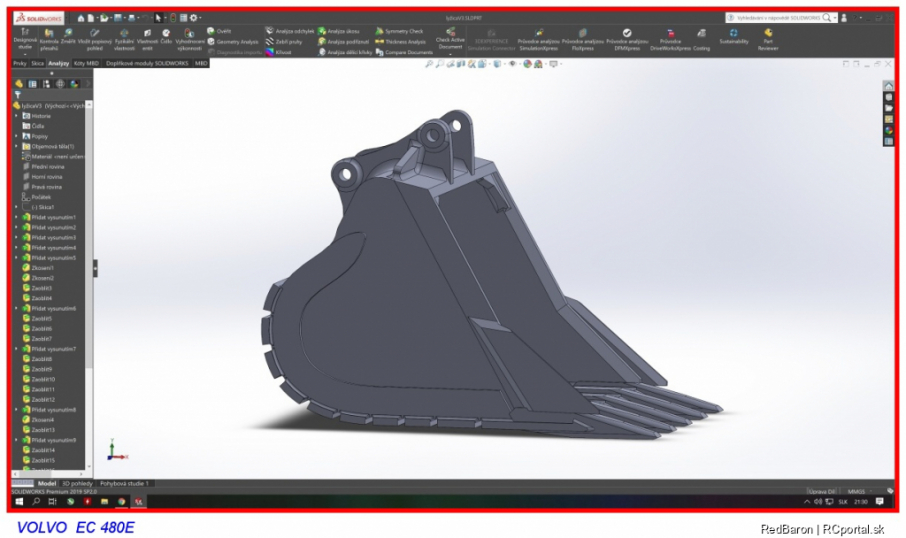
Task: Switch to the 3D pohledy tab
Action: point(77,484)
